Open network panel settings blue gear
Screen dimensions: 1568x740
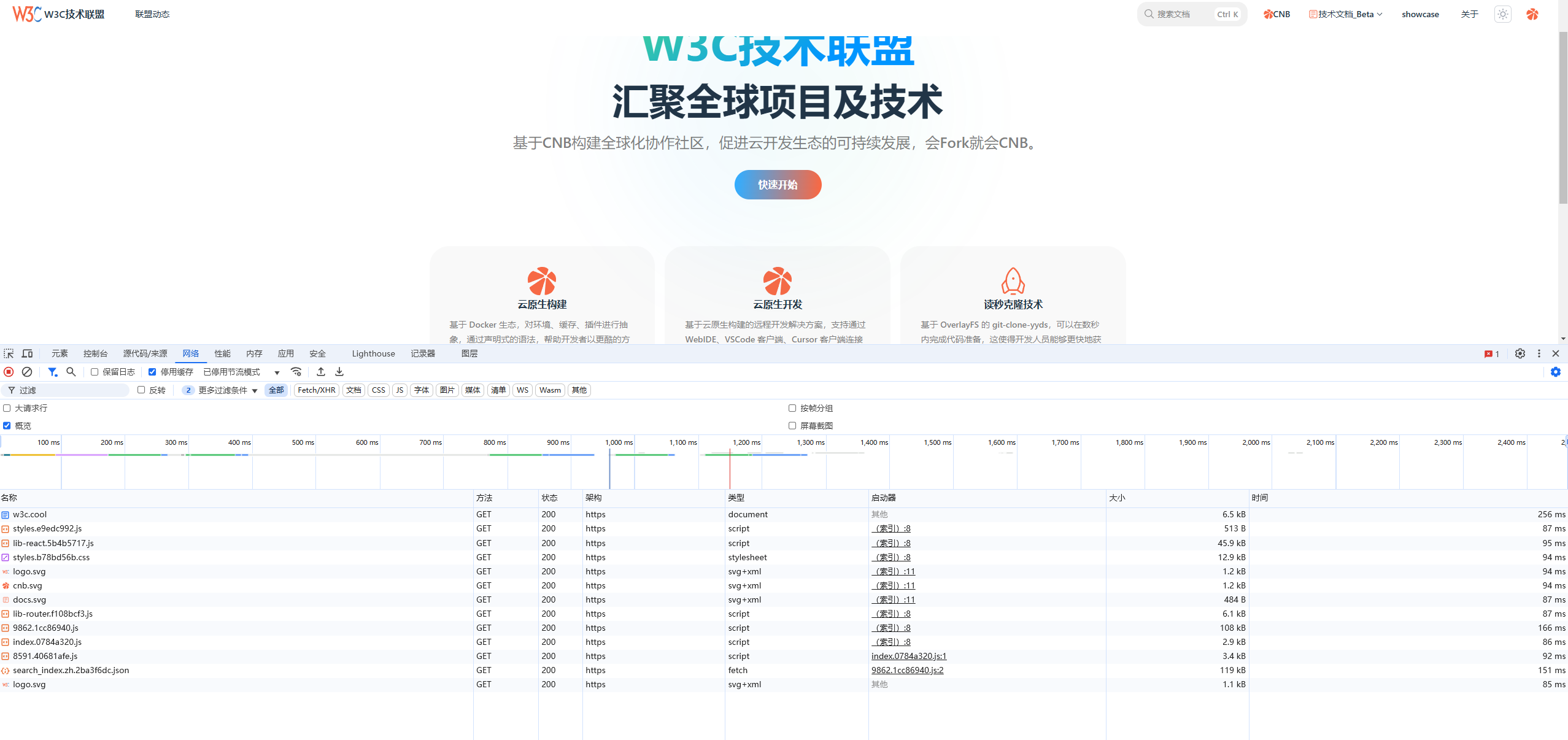(1555, 372)
